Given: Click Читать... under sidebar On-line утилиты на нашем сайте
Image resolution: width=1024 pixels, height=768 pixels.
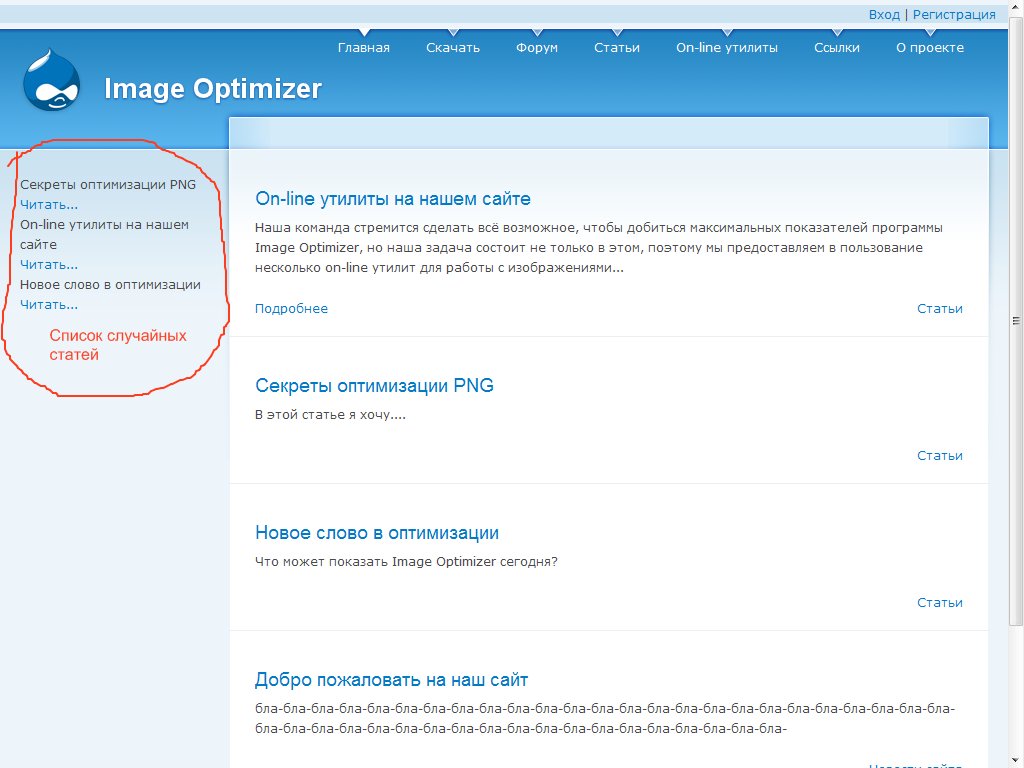Looking at the screenshot, I should pyautogui.click(x=49, y=264).
